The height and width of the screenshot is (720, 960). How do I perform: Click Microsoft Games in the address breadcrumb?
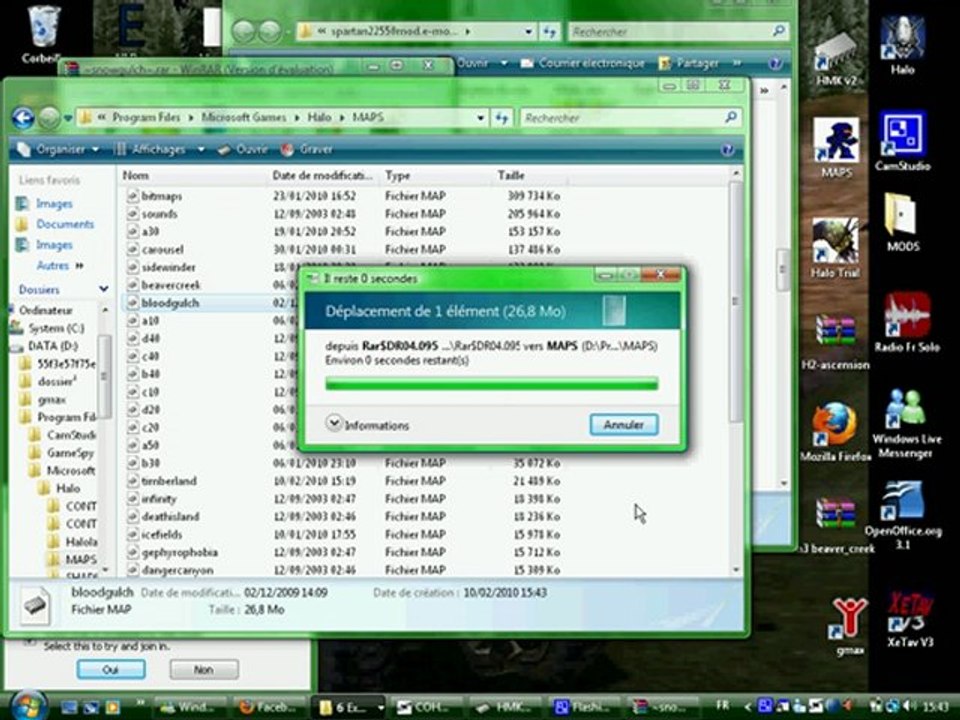[x=244, y=117]
